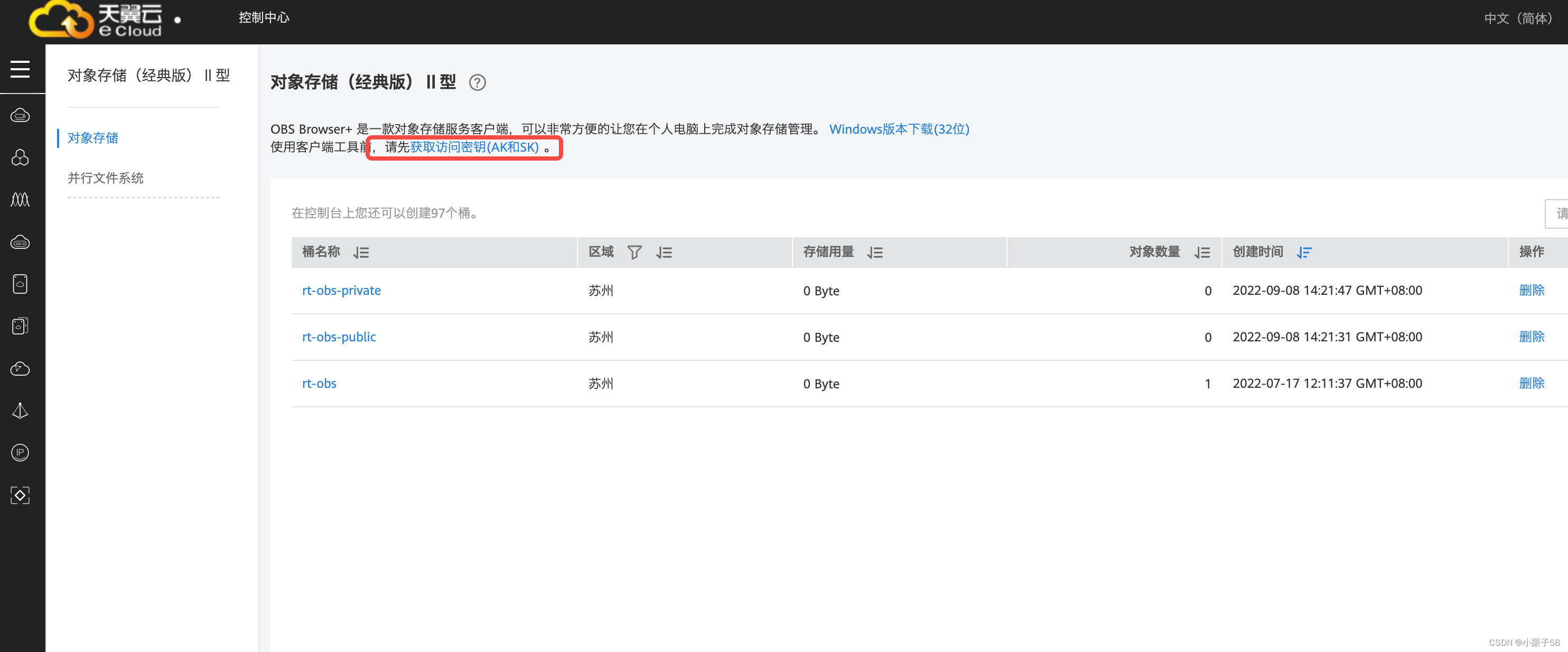Click the single card with cloud sidebar icon
This screenshot has height=652, width=1568.
coord(20,284)
